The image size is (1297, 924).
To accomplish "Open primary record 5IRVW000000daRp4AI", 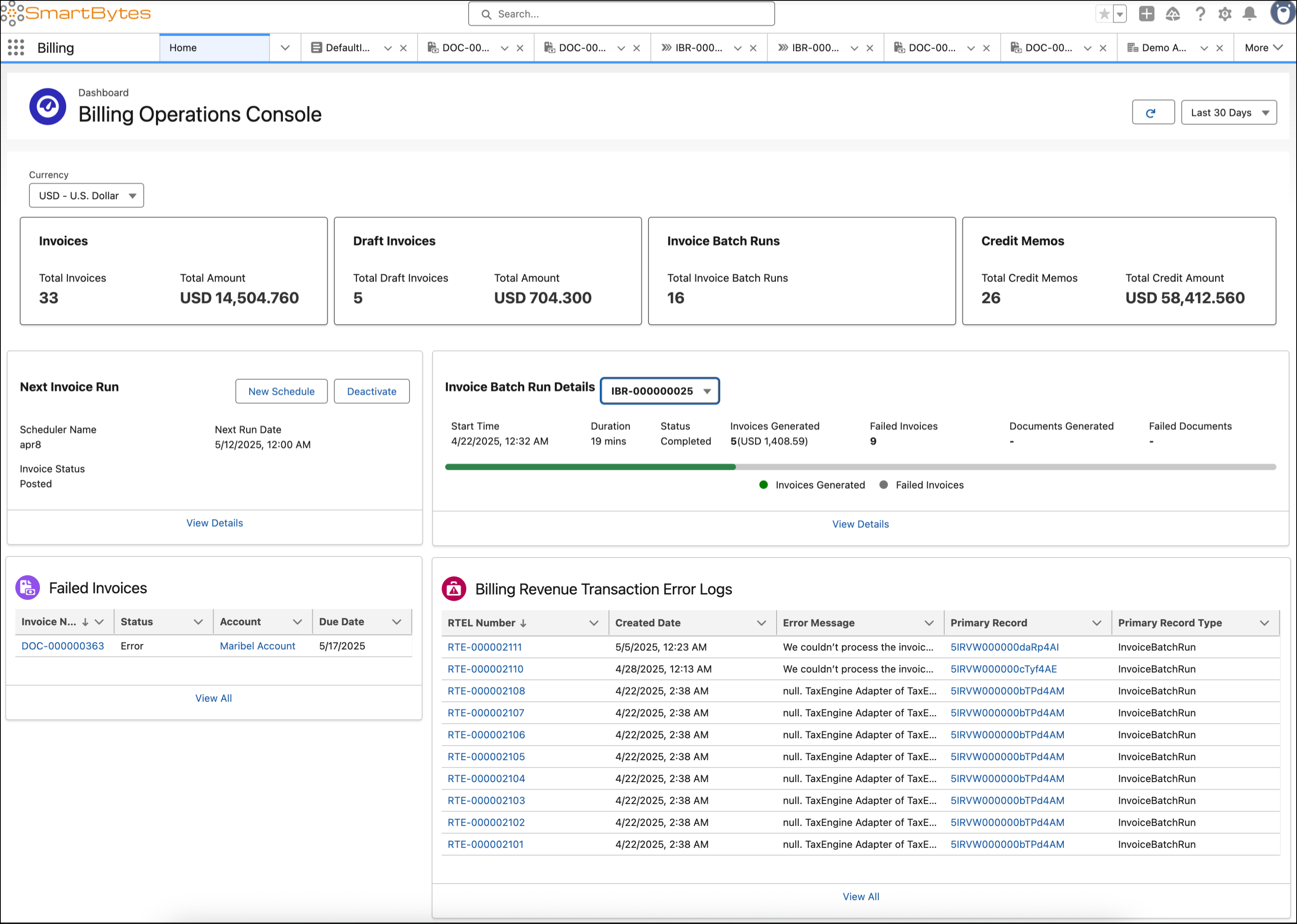I will click(1005, 647).
